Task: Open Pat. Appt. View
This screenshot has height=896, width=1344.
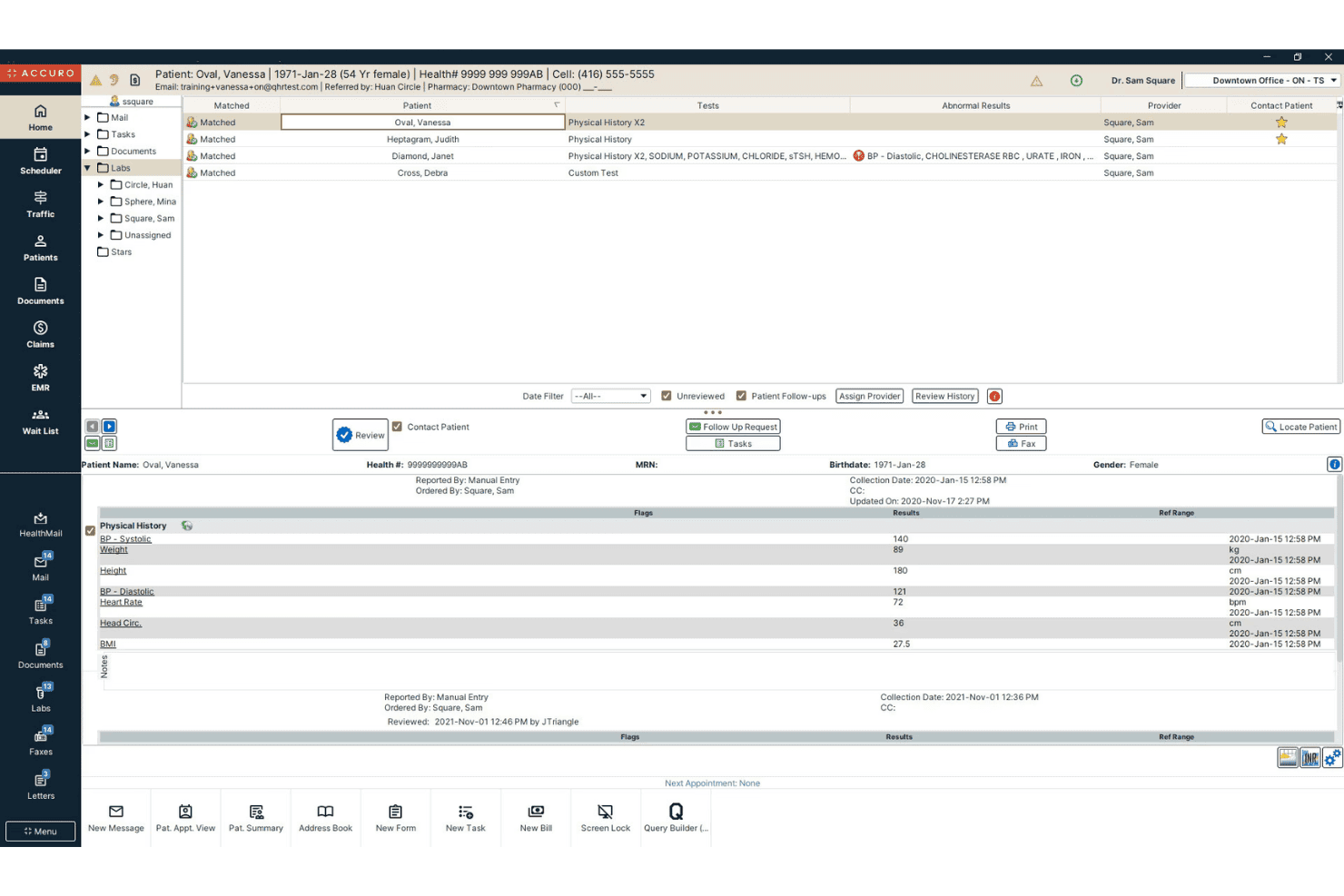Action: [185, 817]
